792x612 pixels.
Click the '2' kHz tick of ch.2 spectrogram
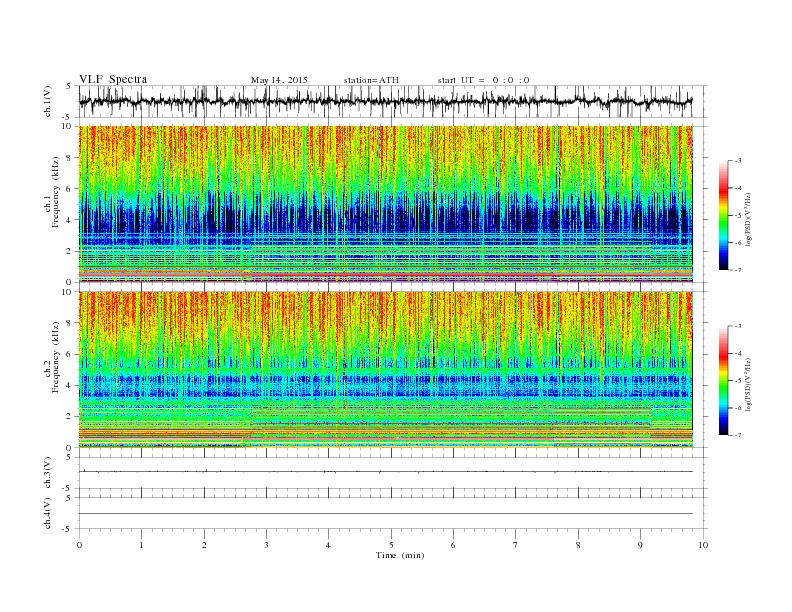[70, 417]
